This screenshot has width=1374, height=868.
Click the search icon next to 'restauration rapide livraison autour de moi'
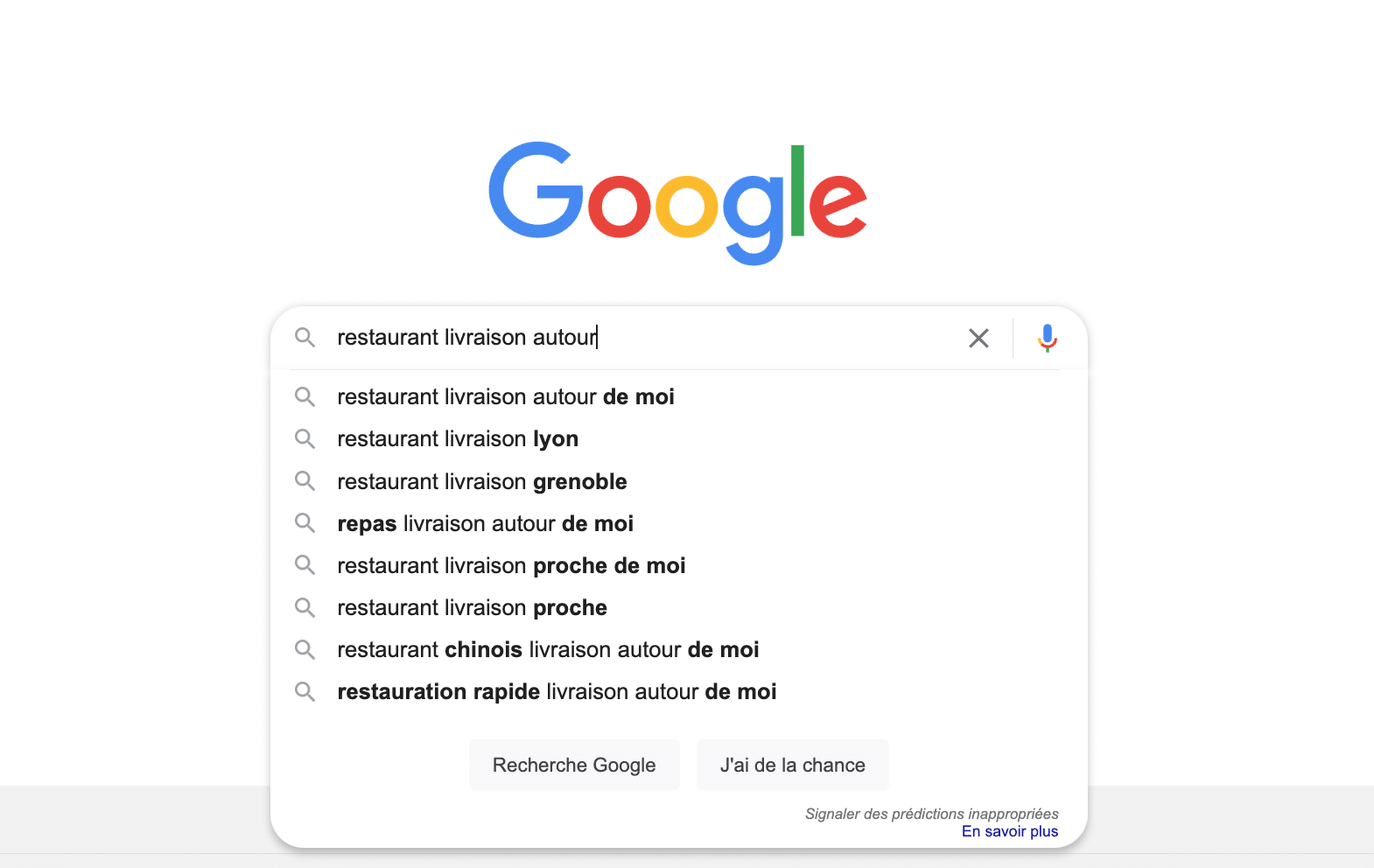[305, 691]
